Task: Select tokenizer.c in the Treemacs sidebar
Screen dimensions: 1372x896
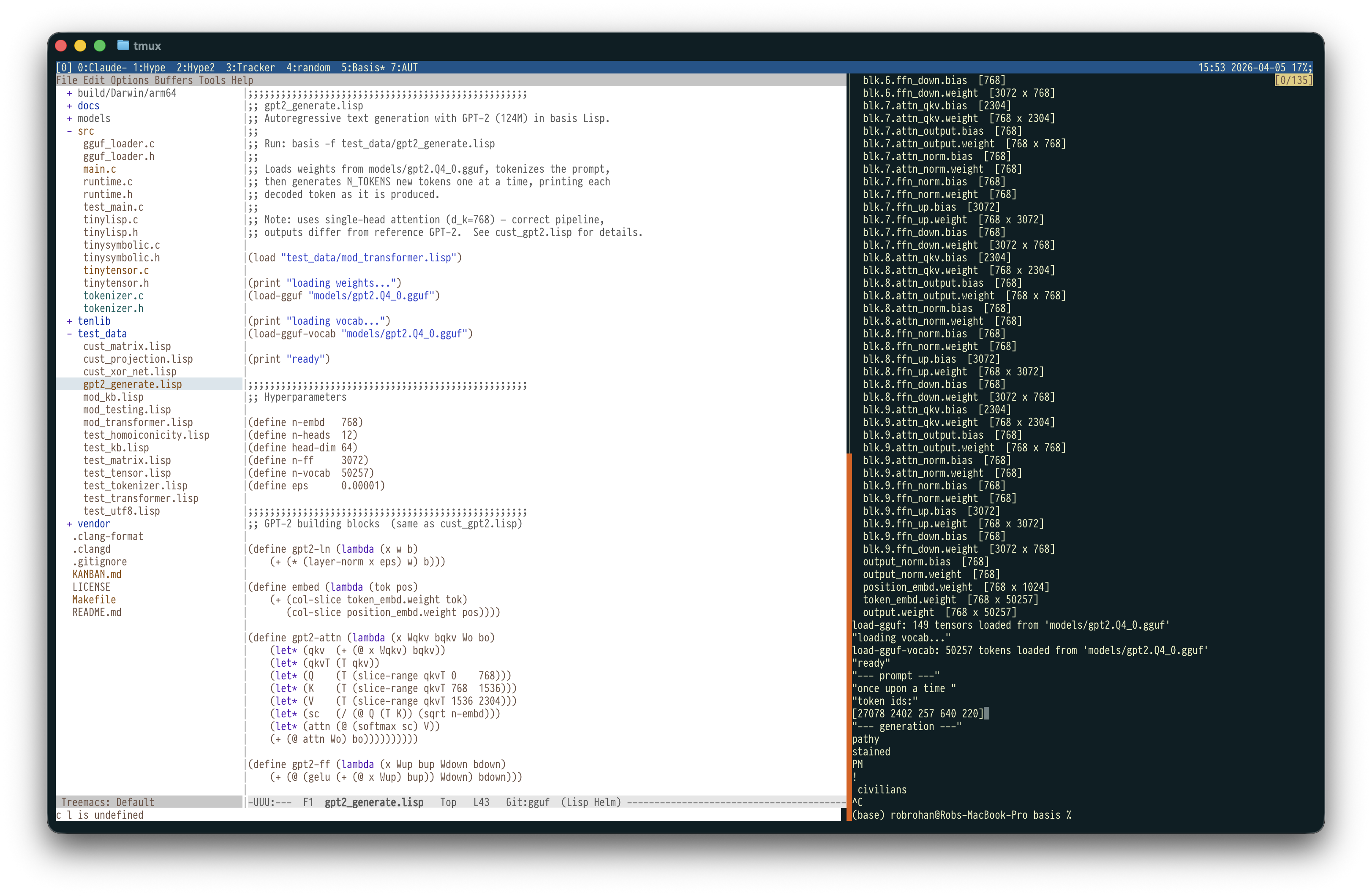Action: coord(113,296)
